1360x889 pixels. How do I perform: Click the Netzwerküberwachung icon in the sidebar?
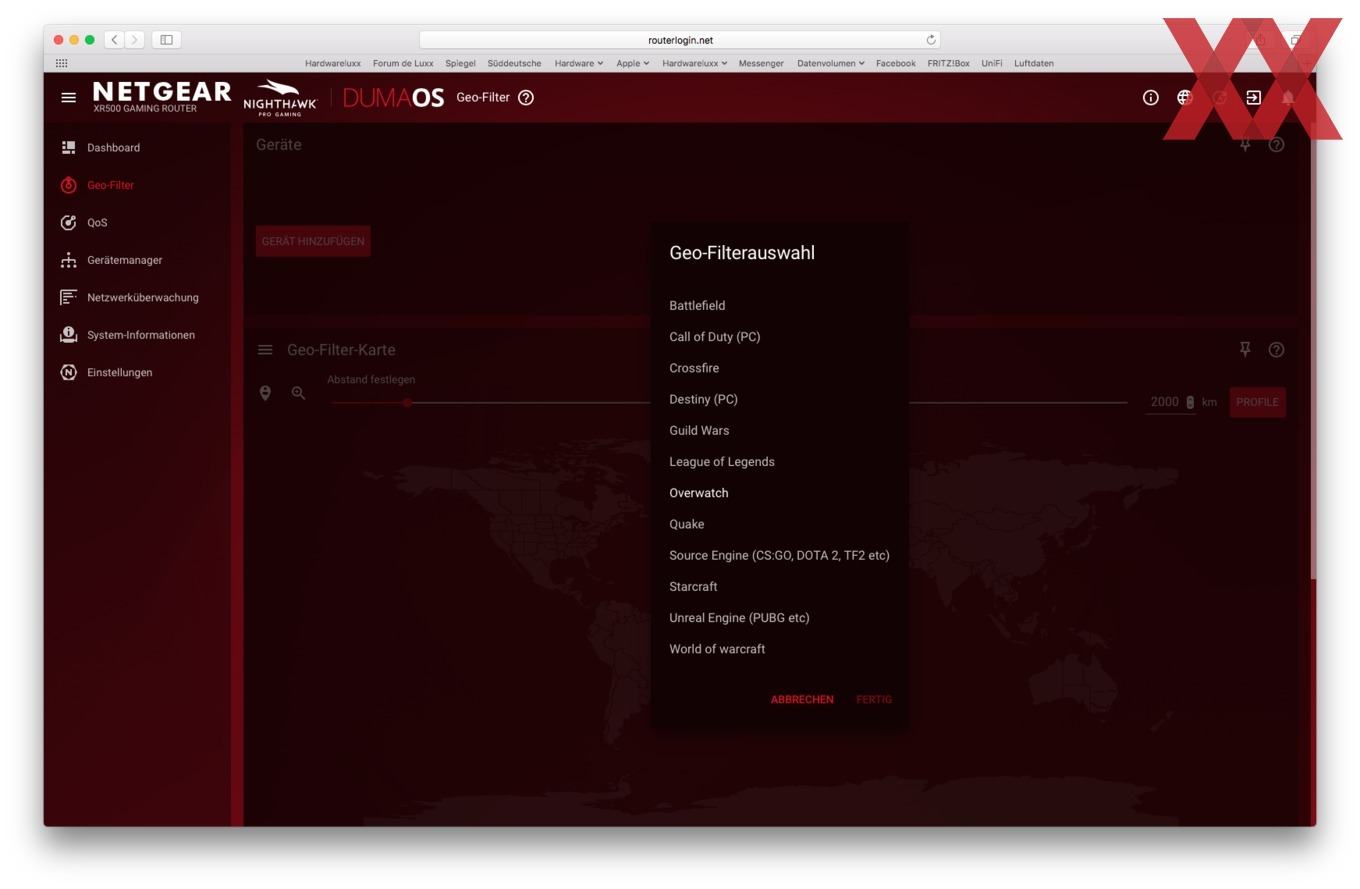68,297
